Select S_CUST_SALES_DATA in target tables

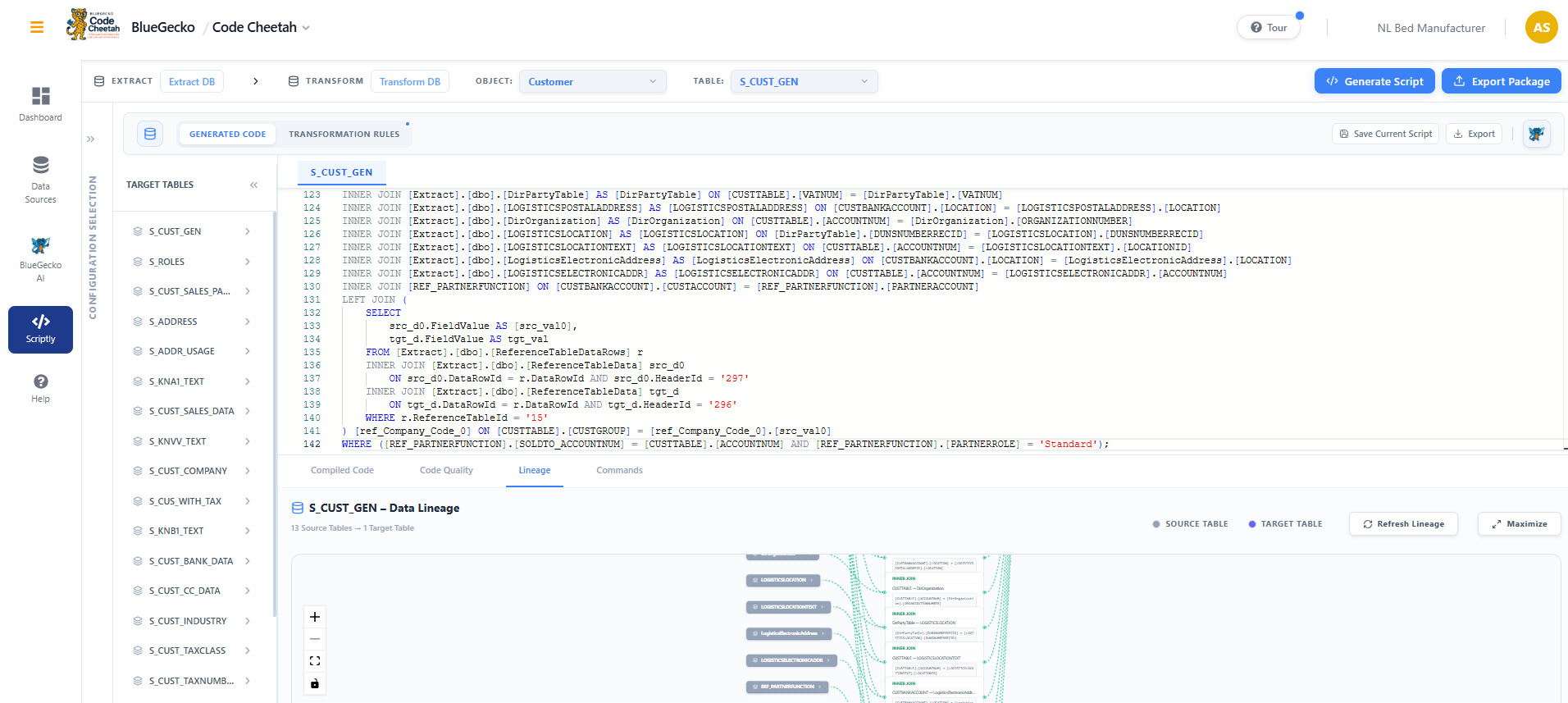tap(192, 411)
